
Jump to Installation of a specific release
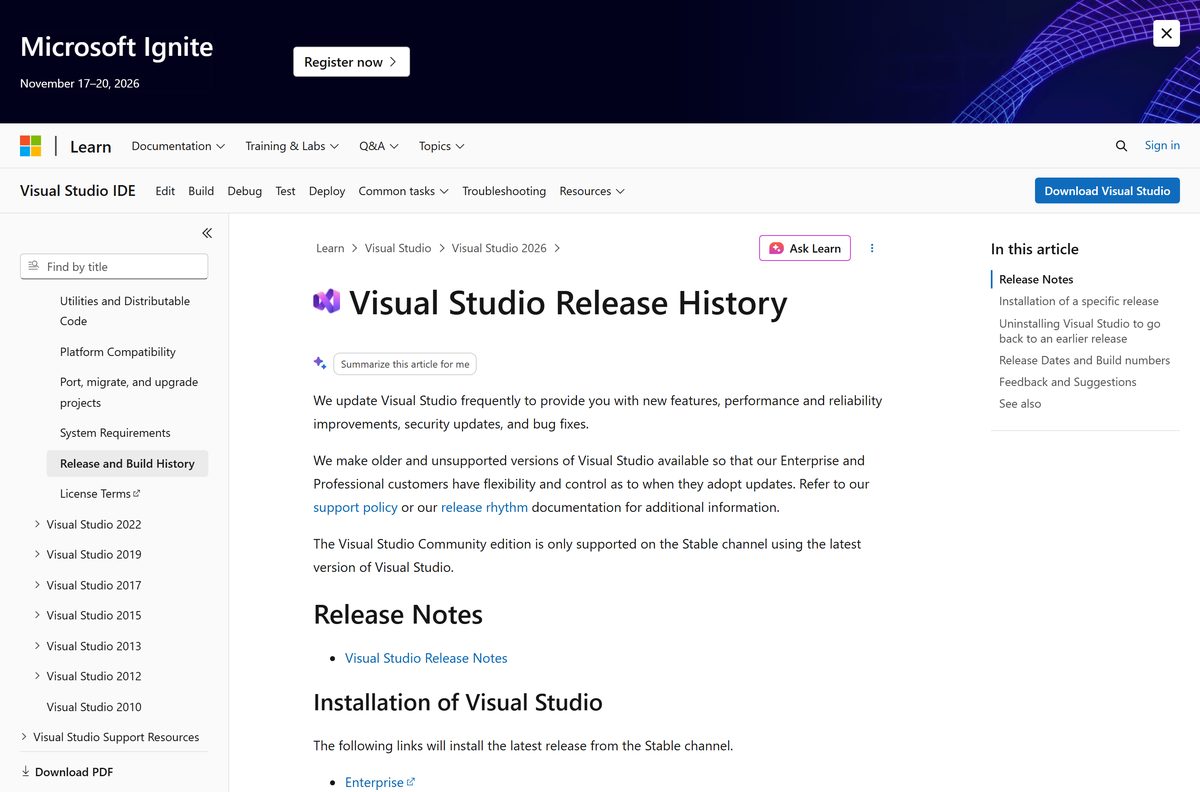click(x=1079, y=301)
